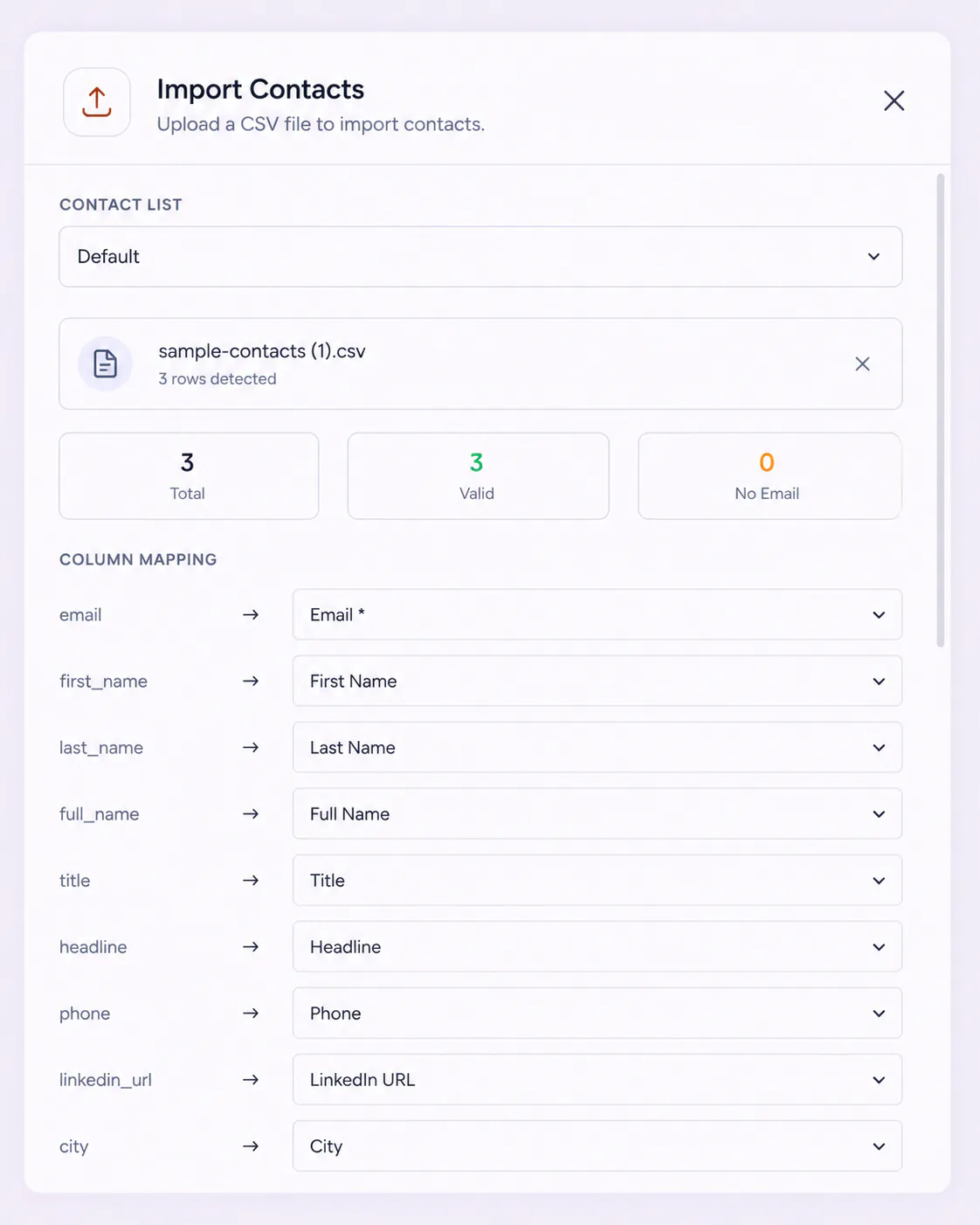This screenshot has height=1225, width=980.
Task: Open the LinkedIn URL mapping dropdown
Action: [597, 1080]
